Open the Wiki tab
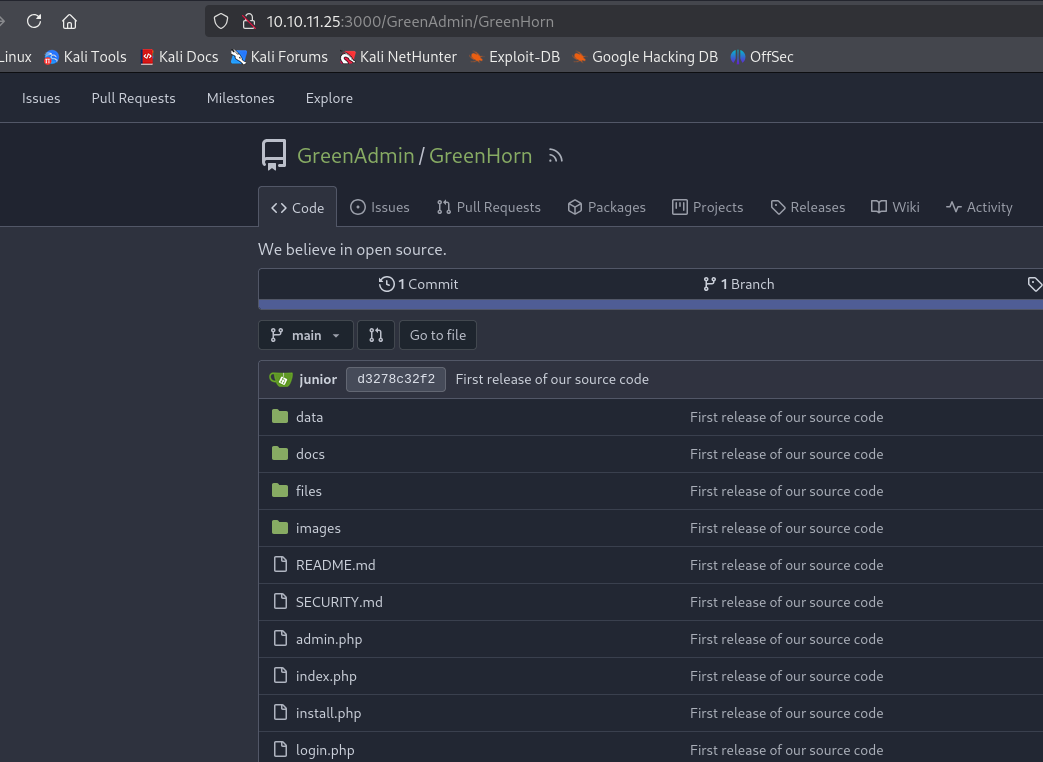The image size is (1043, 762). (x=895, y=207)
